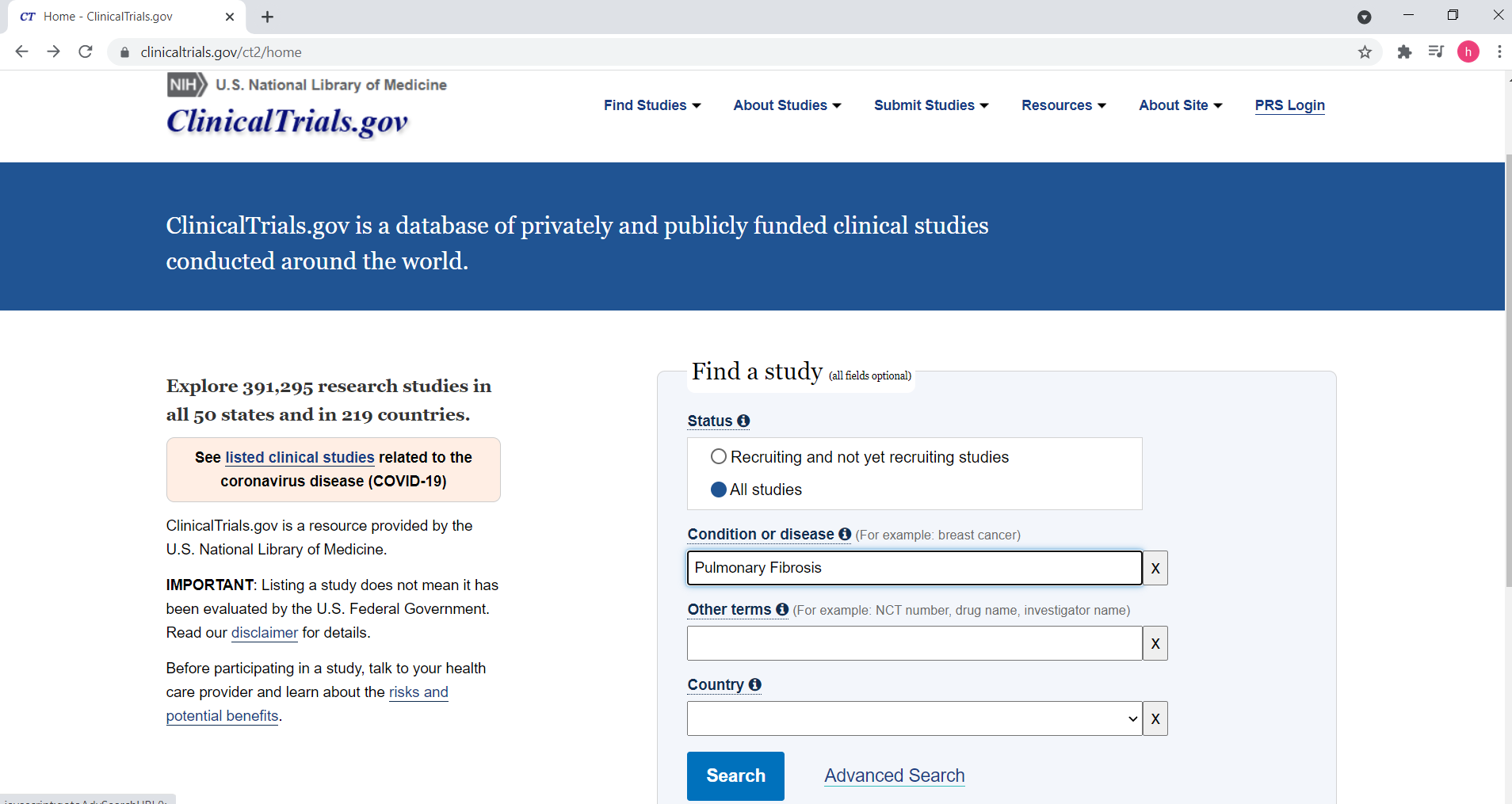Click the Other terms label
Image resolution: width=1512 pixels, height=804 pixels.
coord(729,609)
